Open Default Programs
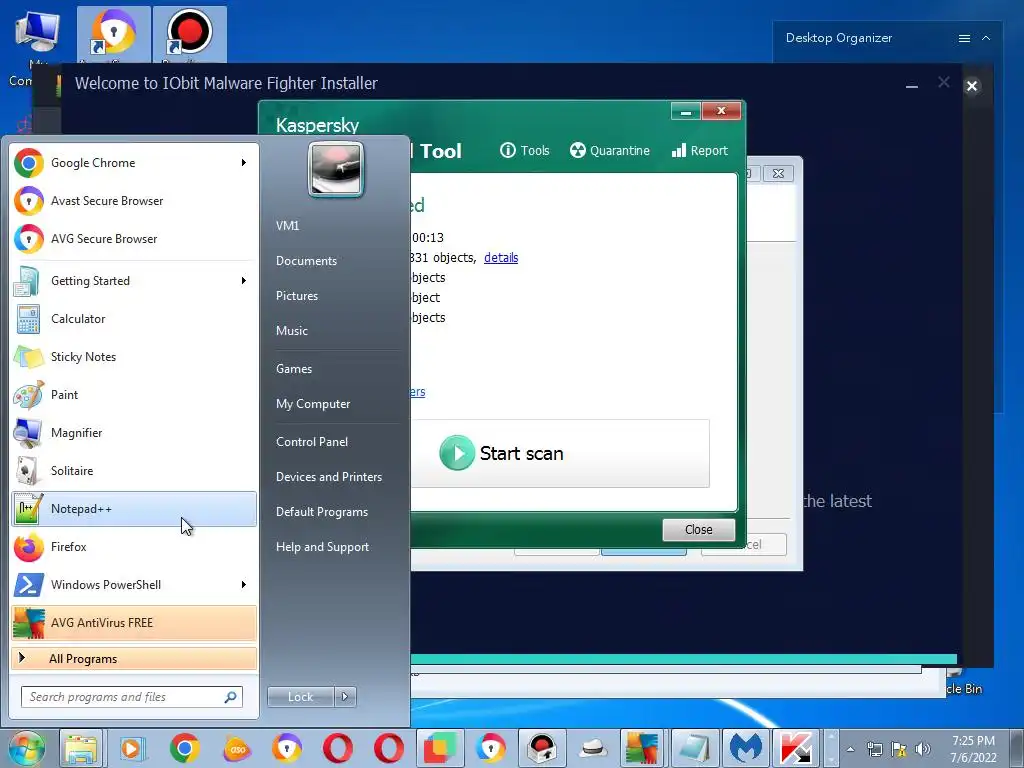The height and width of the screenshot is (768, 1024). point(321,512)
